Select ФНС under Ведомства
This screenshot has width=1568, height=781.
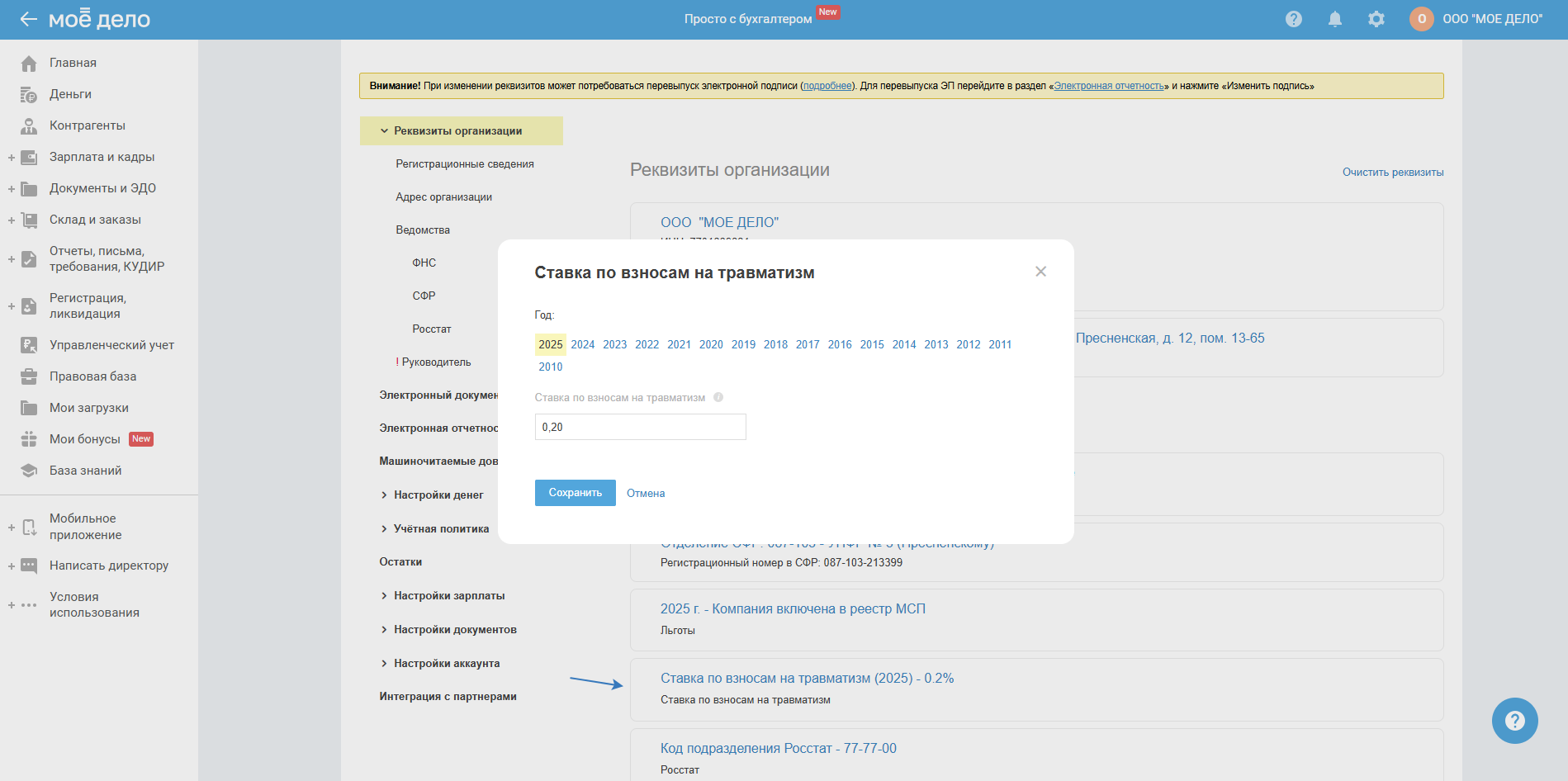tap(424, 263)
